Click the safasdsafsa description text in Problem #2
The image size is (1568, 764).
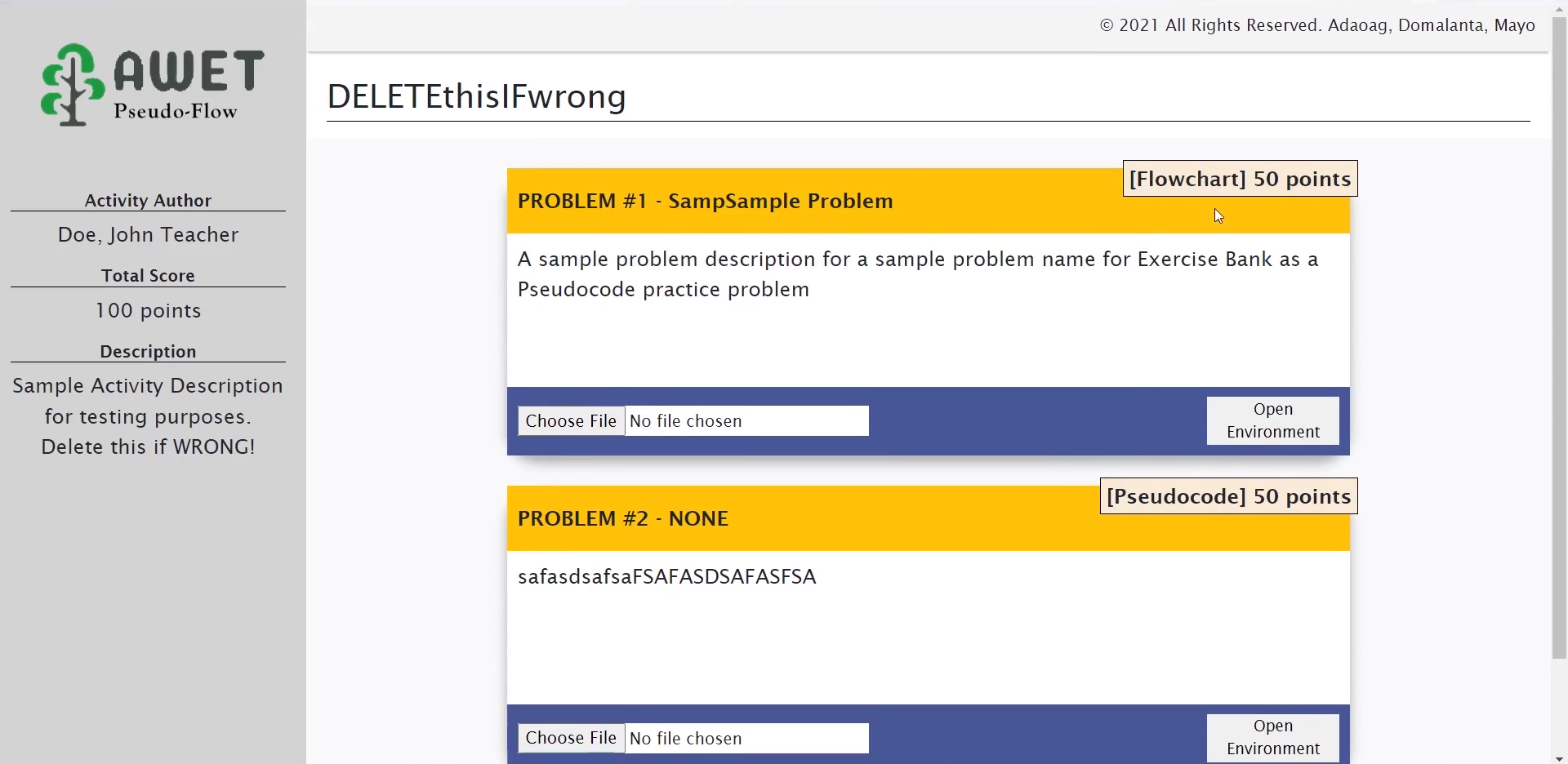(x=666, y=577)
